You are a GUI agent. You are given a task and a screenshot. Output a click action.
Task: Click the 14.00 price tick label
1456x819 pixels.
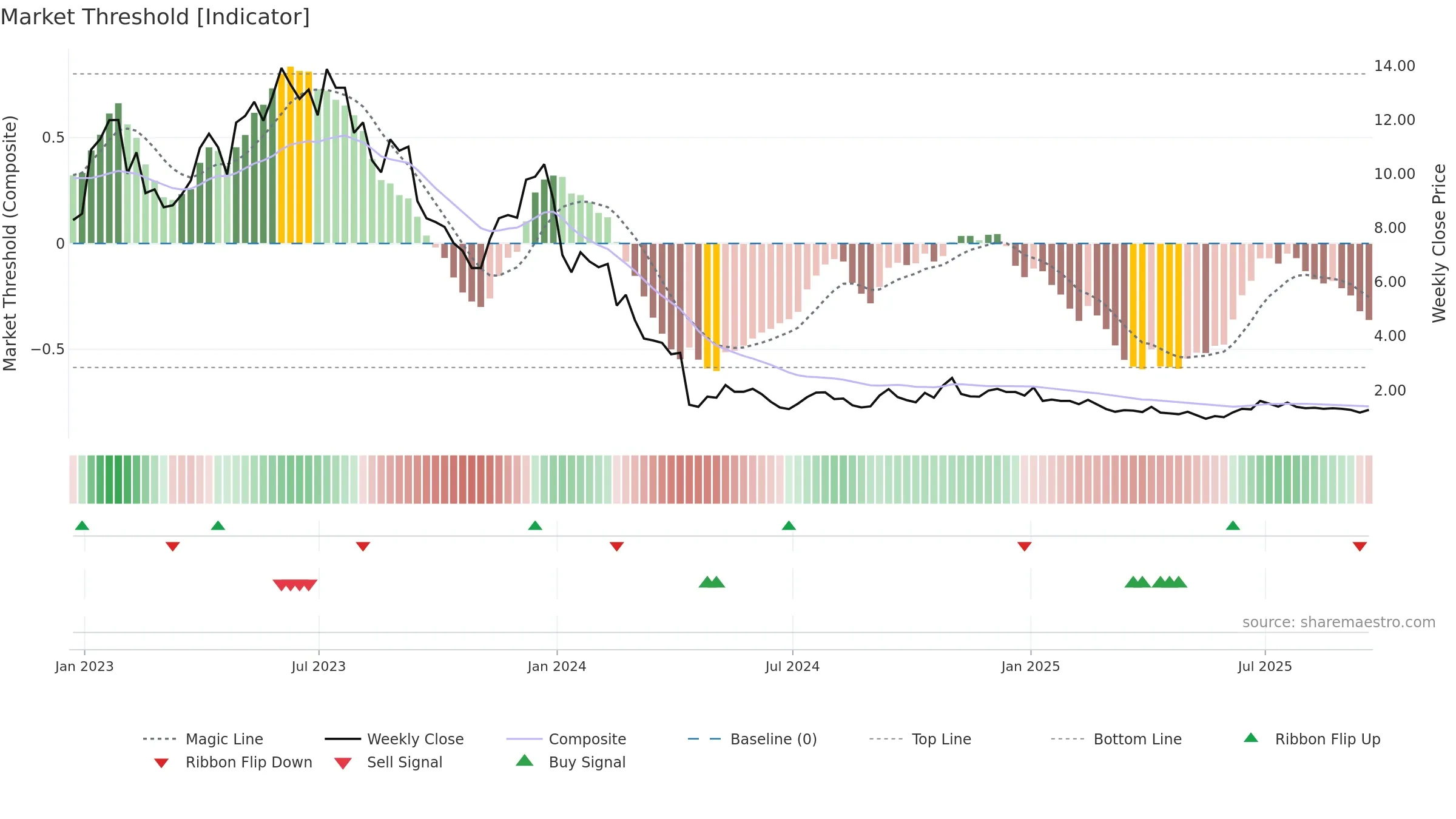coord(1395,66)
